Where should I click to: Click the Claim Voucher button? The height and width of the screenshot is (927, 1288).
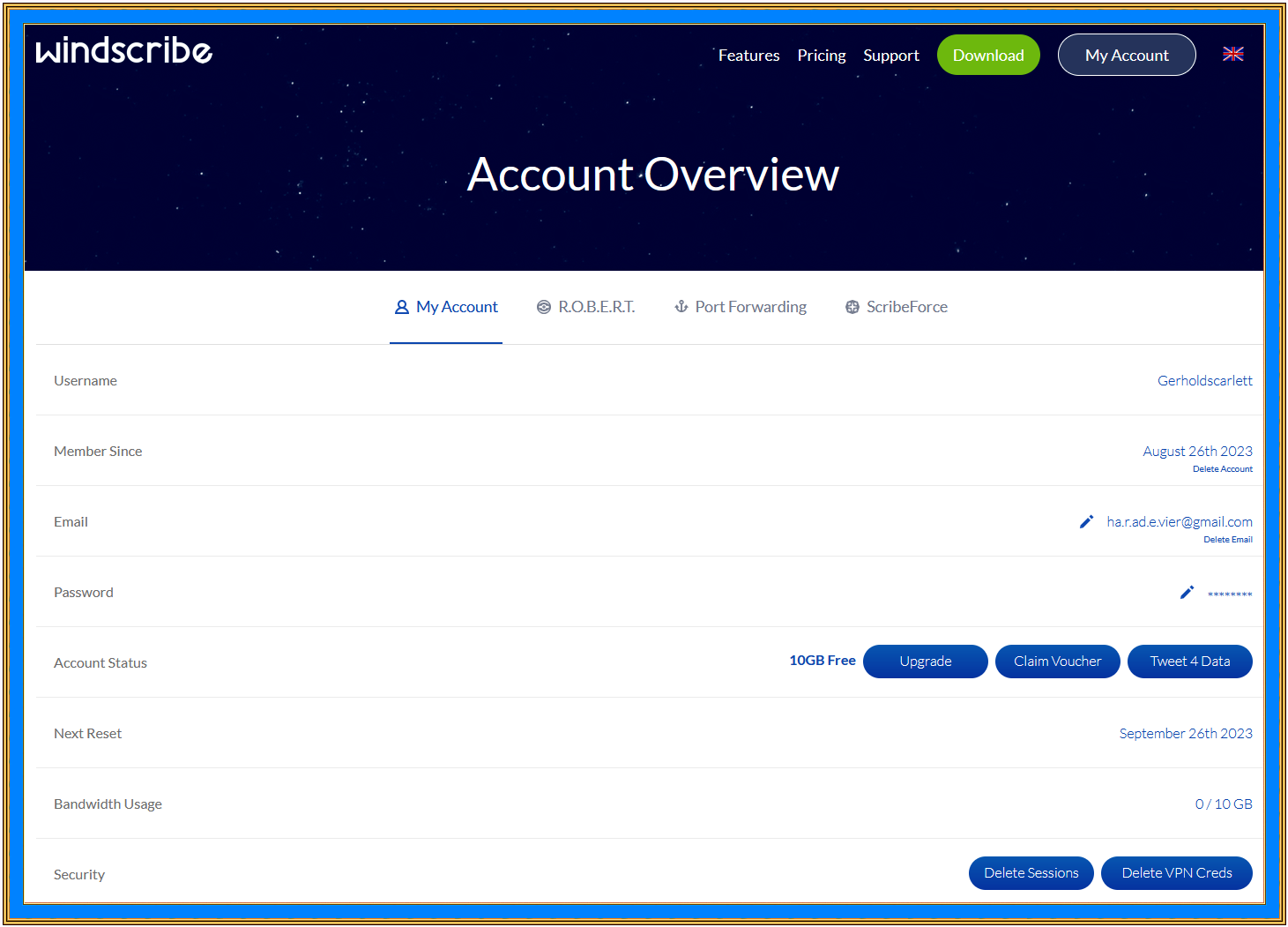pos(1058,662)
